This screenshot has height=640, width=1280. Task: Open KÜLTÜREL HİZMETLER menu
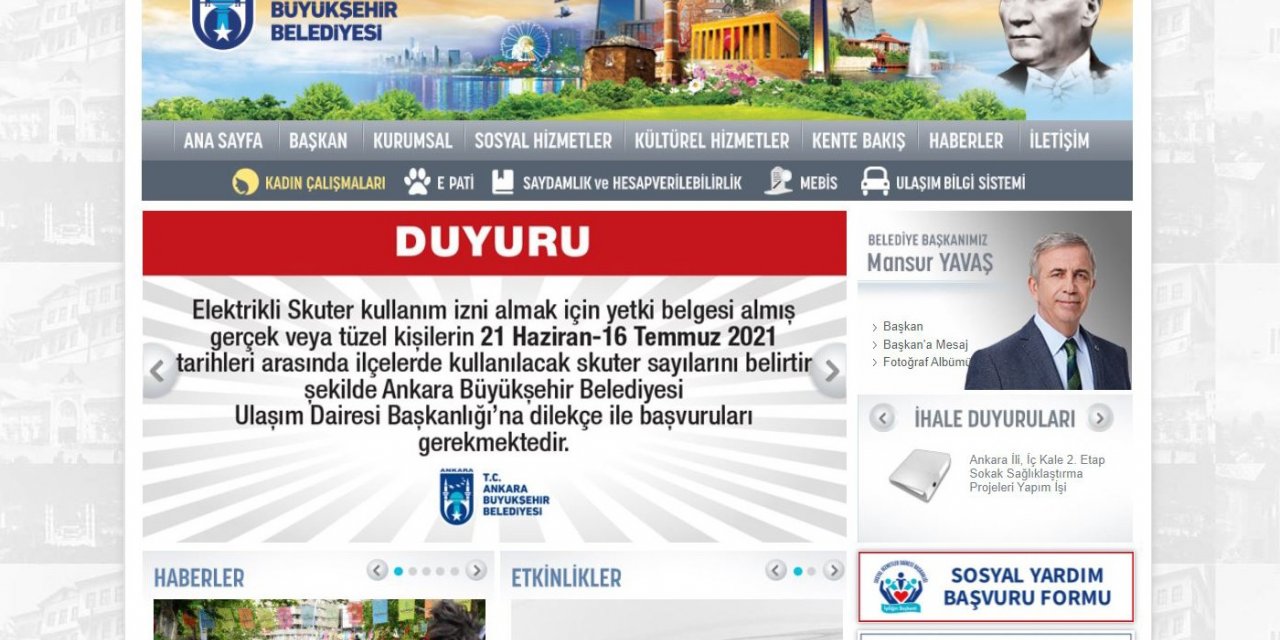pyautogui.click(x=712, y=141)
